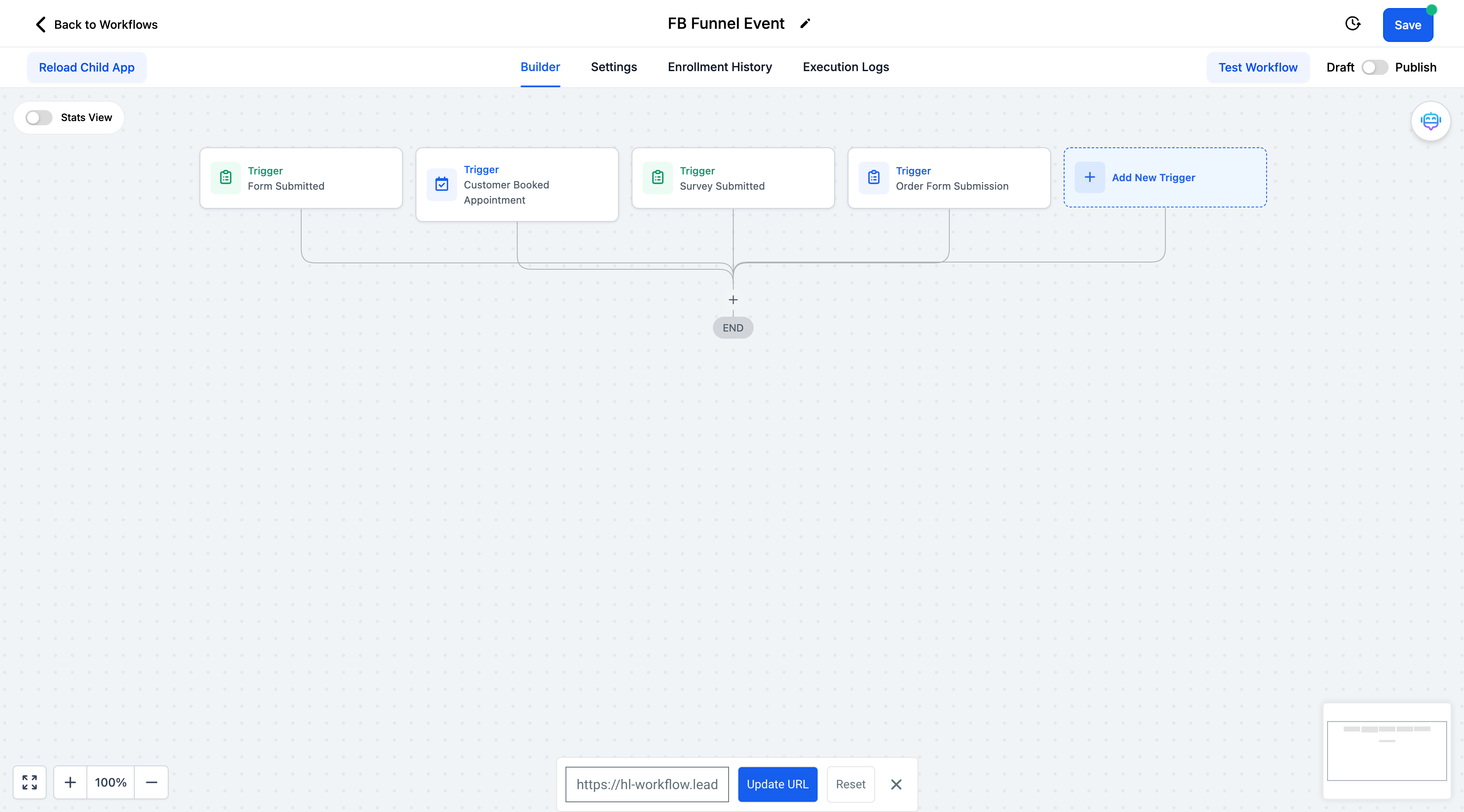Open the Enrollment History tab
Screen dimensions: 1464x812
(719, 67)
